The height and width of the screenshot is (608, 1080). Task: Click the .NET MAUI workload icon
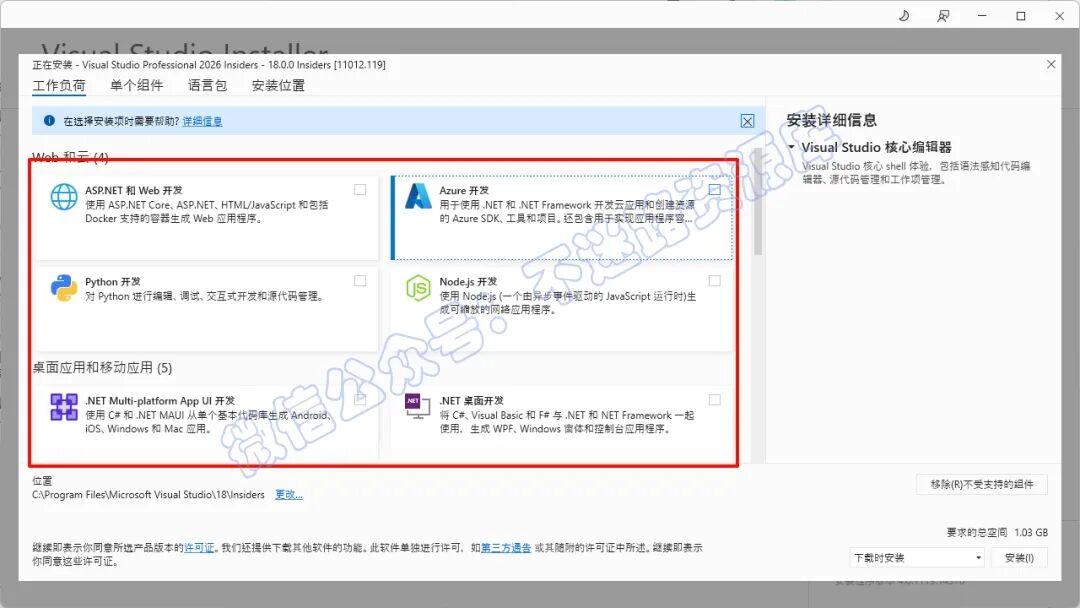coord(64,407)
